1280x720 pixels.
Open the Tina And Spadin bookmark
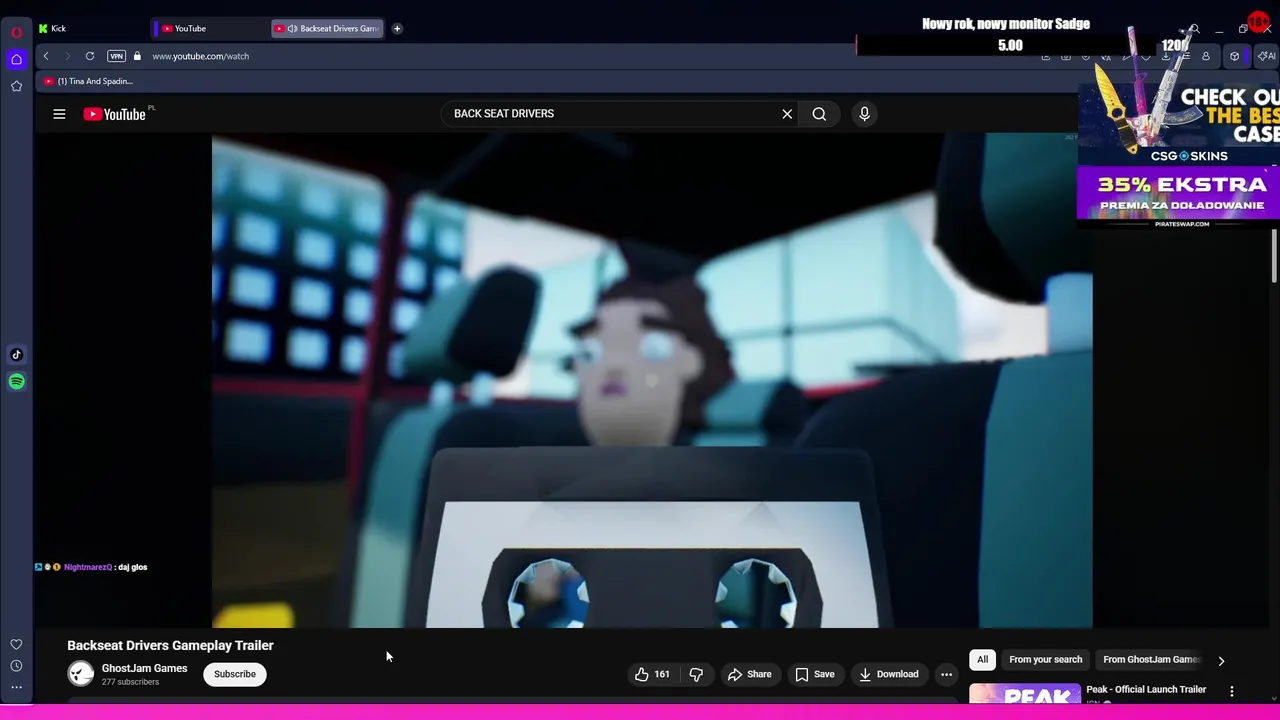[x=88, y=81]
